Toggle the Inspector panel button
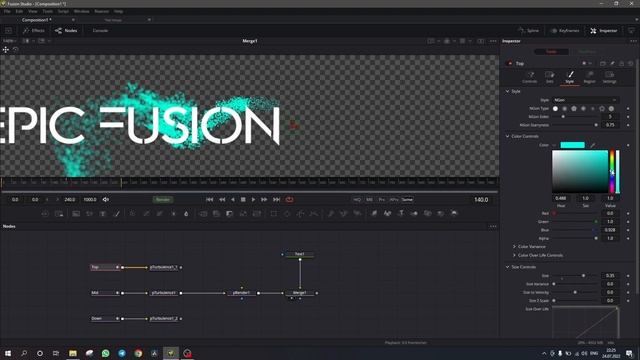The image size is (640, 360). tap(604, 31)
